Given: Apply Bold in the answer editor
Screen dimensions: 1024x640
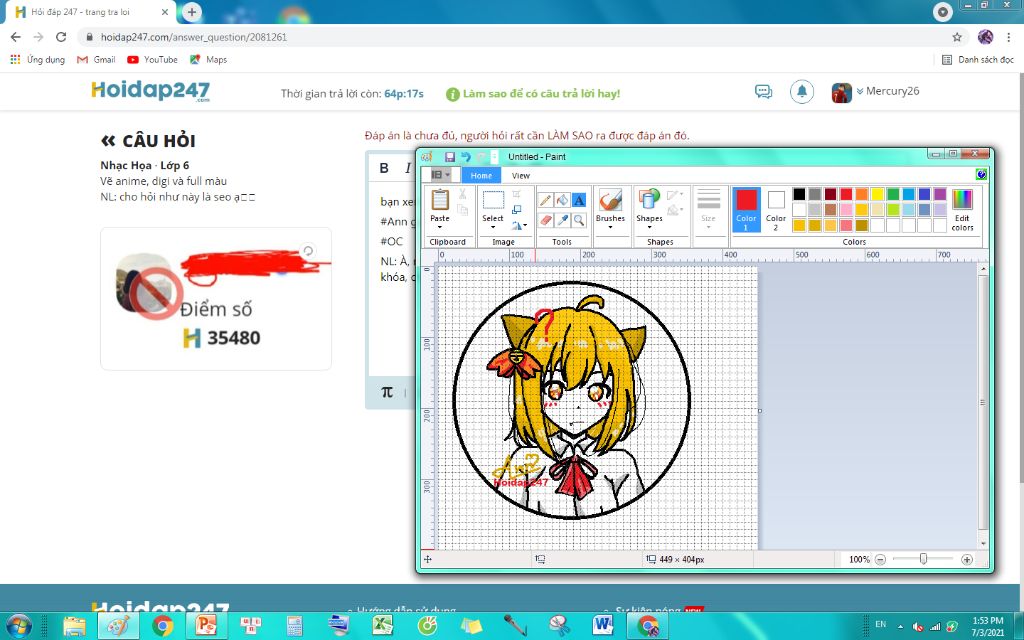Looking at the screenshot, I should click(384, 168).
